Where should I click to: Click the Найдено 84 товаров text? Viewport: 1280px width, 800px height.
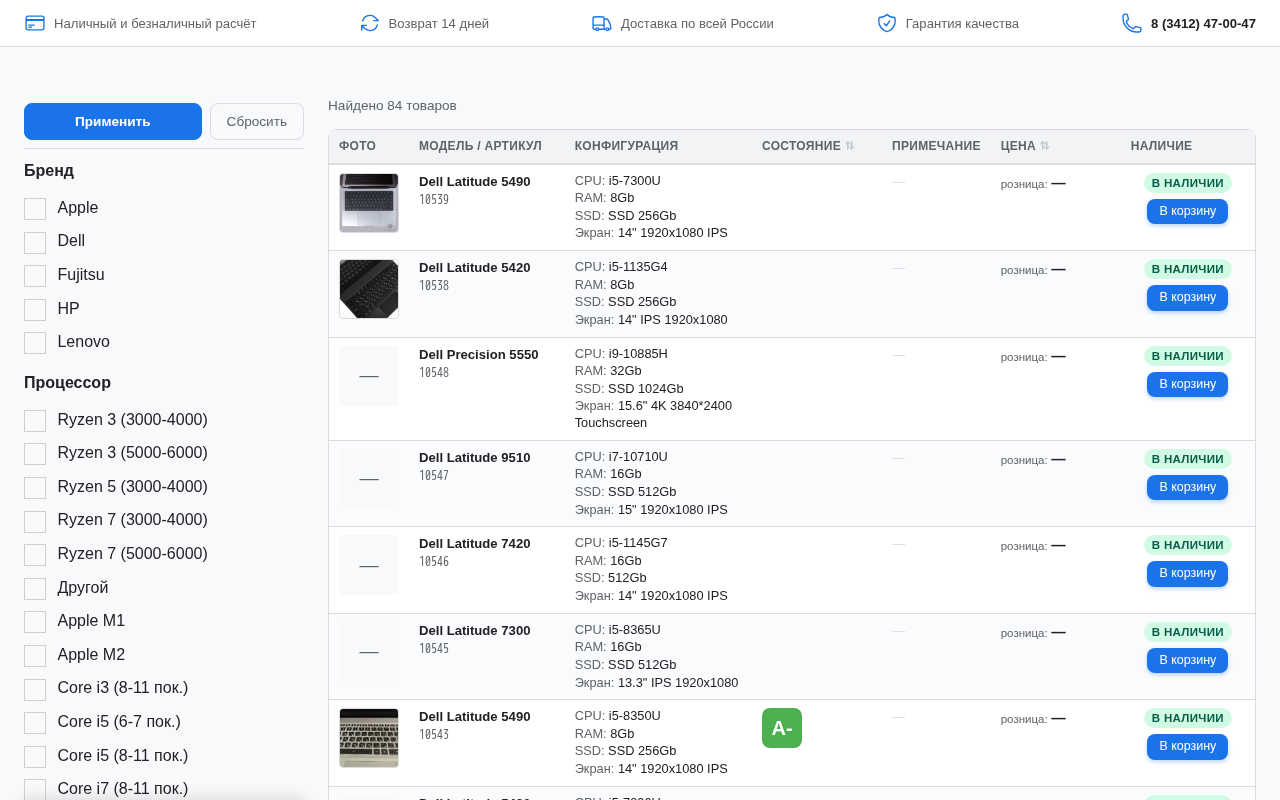[x=392, y=106]
